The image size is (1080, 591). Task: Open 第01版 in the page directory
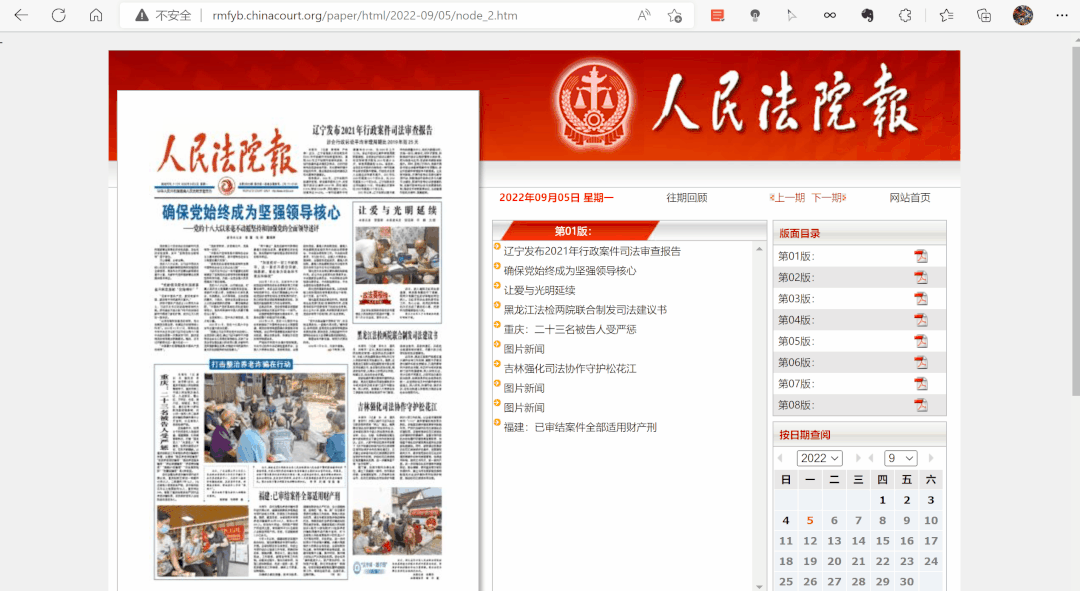pyautogui.click(x=796, y=256)
